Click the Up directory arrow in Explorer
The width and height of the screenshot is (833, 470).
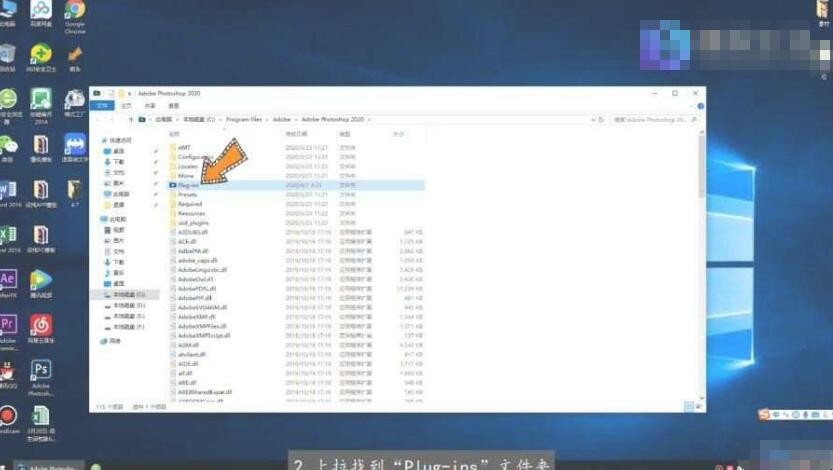click(x=129, y=119)
